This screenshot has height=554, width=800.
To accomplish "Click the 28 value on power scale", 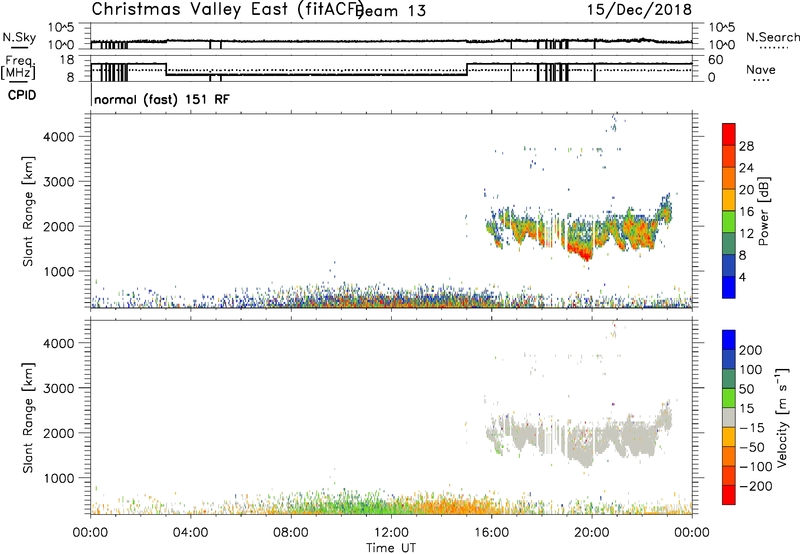I will [x=746, y=146].
